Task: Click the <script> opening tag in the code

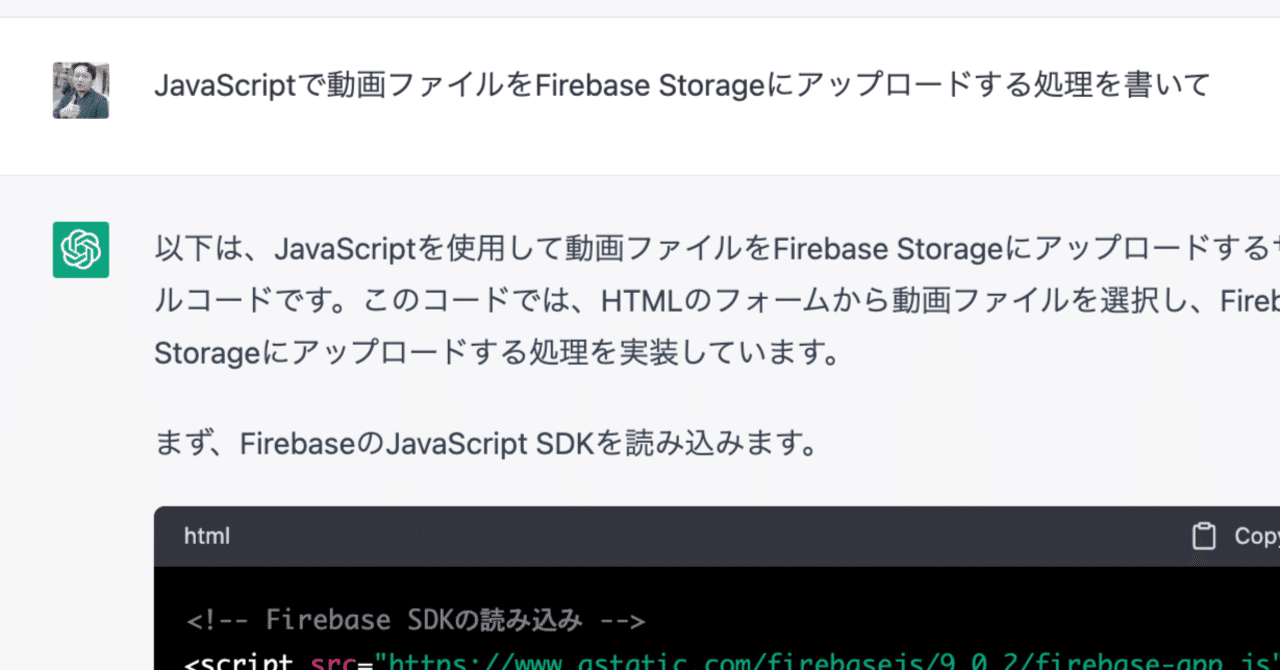Action: 235,660
